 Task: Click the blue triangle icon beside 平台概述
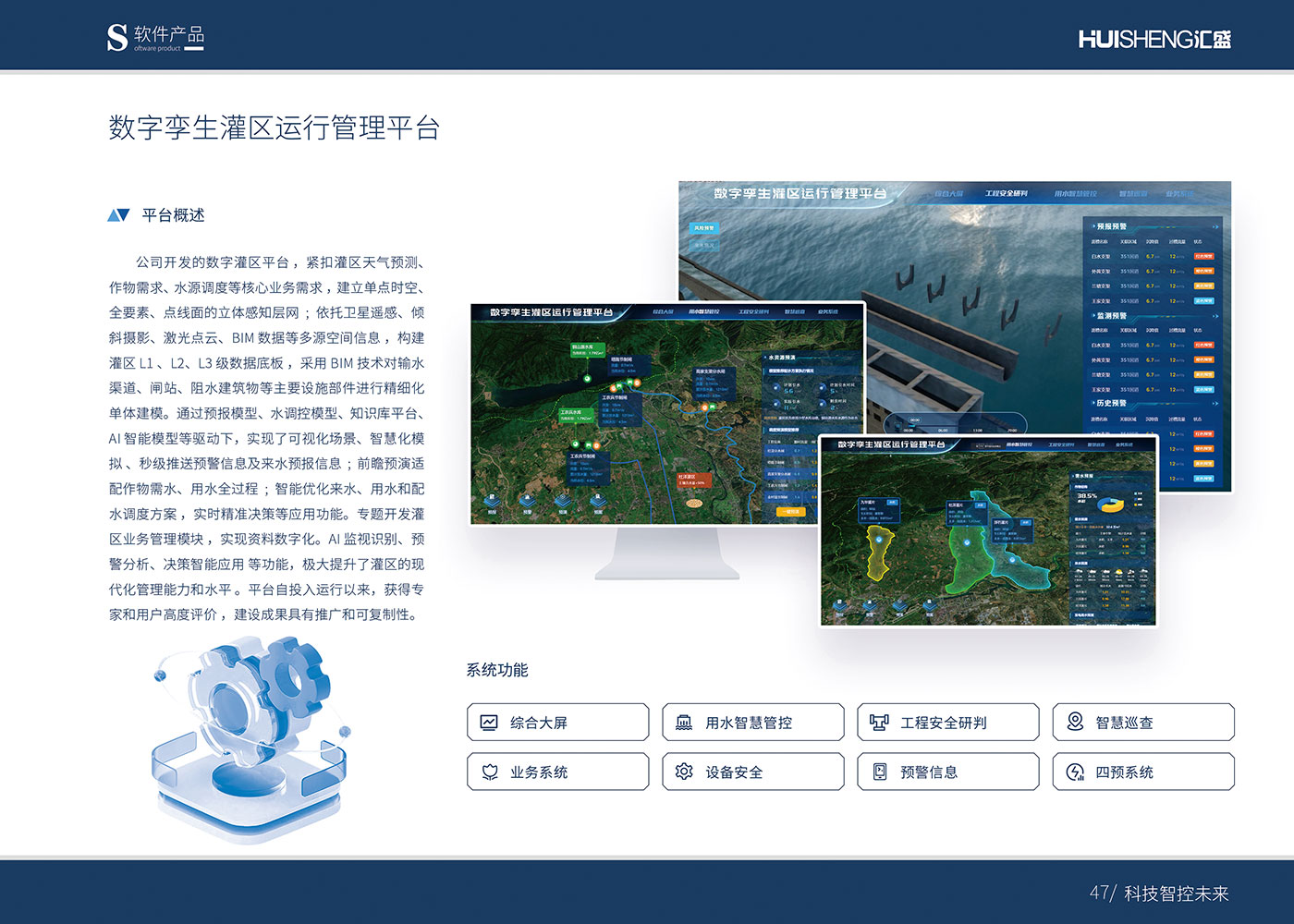pos(118,215)
